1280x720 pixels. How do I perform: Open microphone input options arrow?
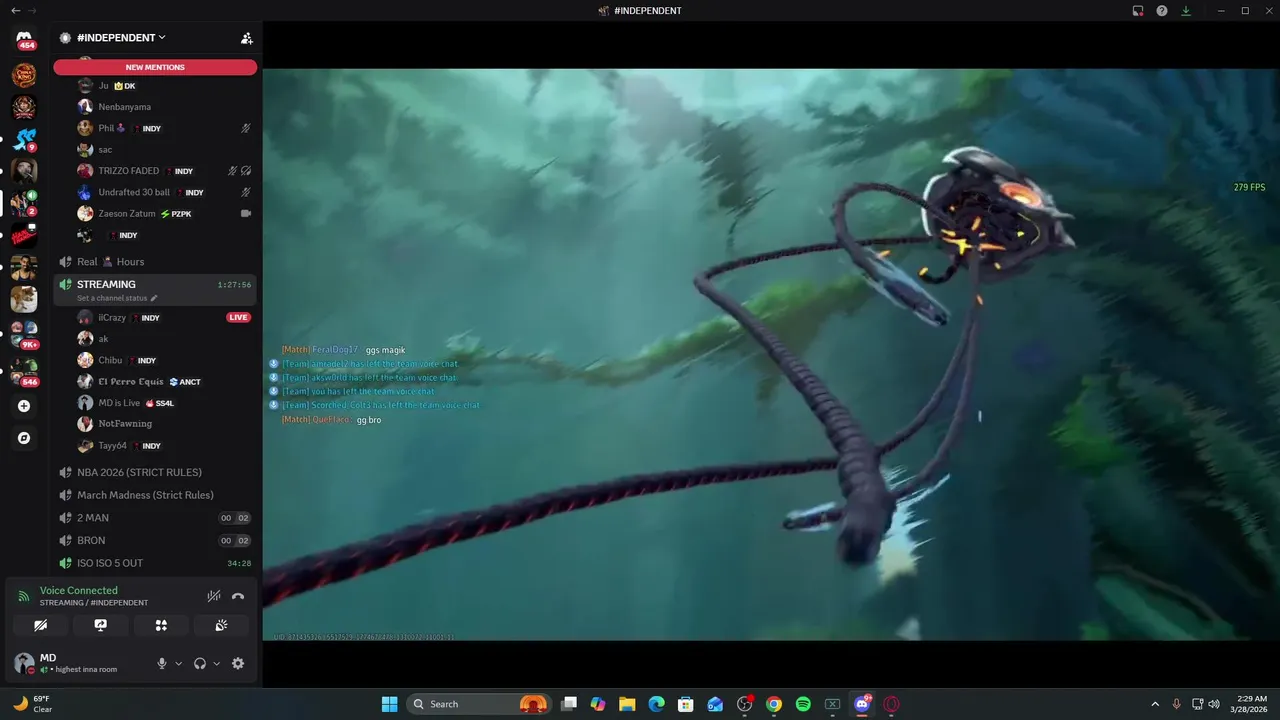click(x=179, y=663)
